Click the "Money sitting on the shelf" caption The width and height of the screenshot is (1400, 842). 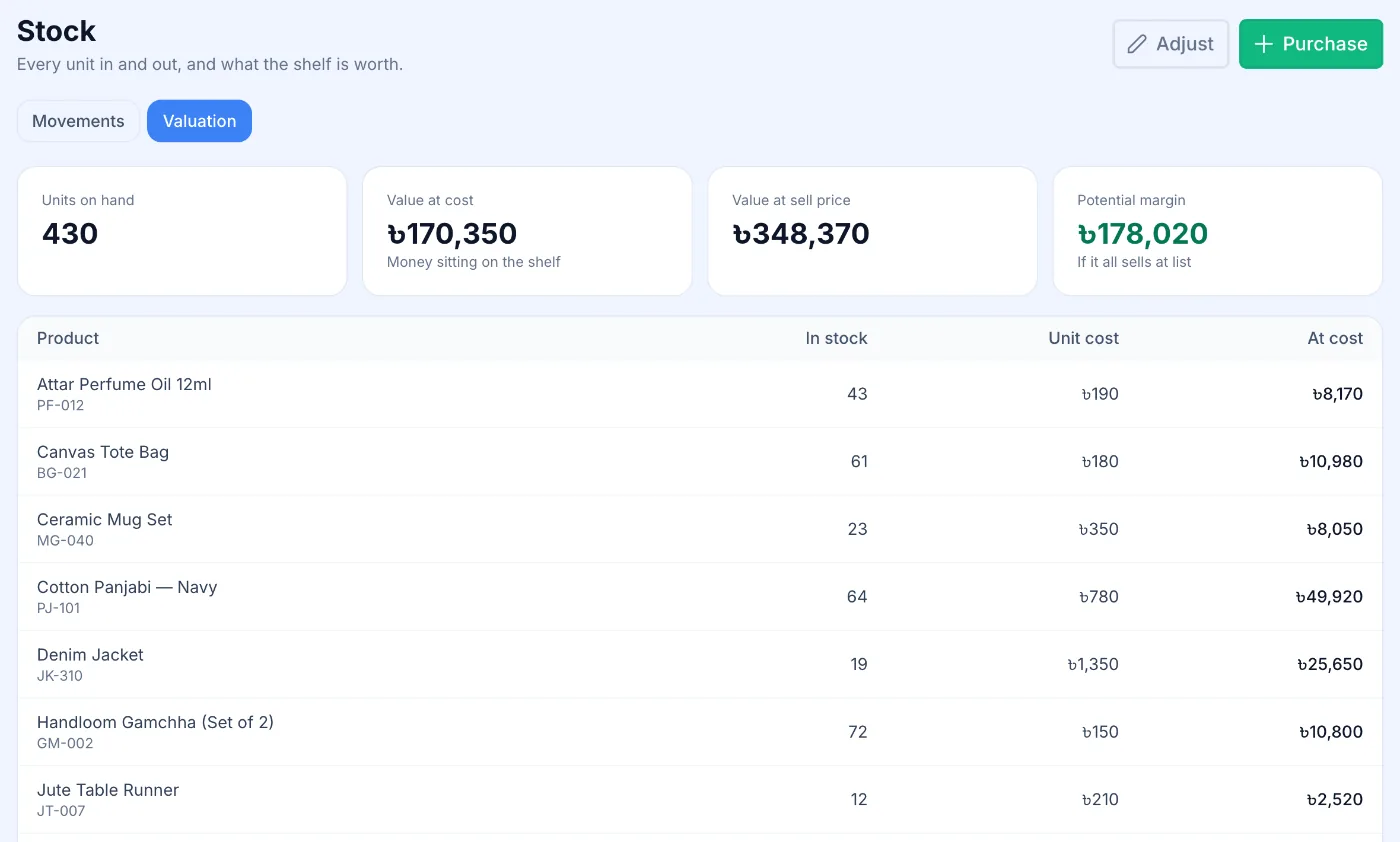click(474, 262)
